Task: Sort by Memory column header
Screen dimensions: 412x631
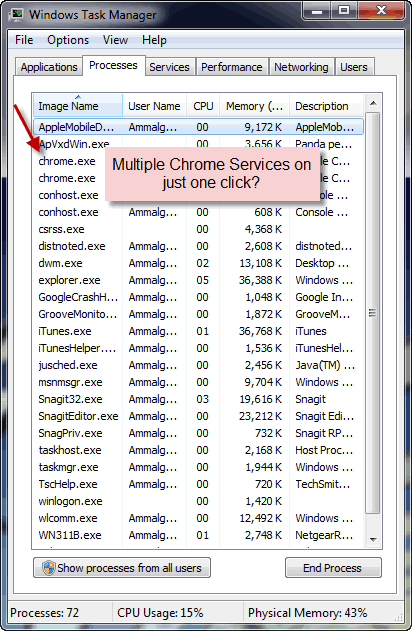Action: tap(255, 105)
